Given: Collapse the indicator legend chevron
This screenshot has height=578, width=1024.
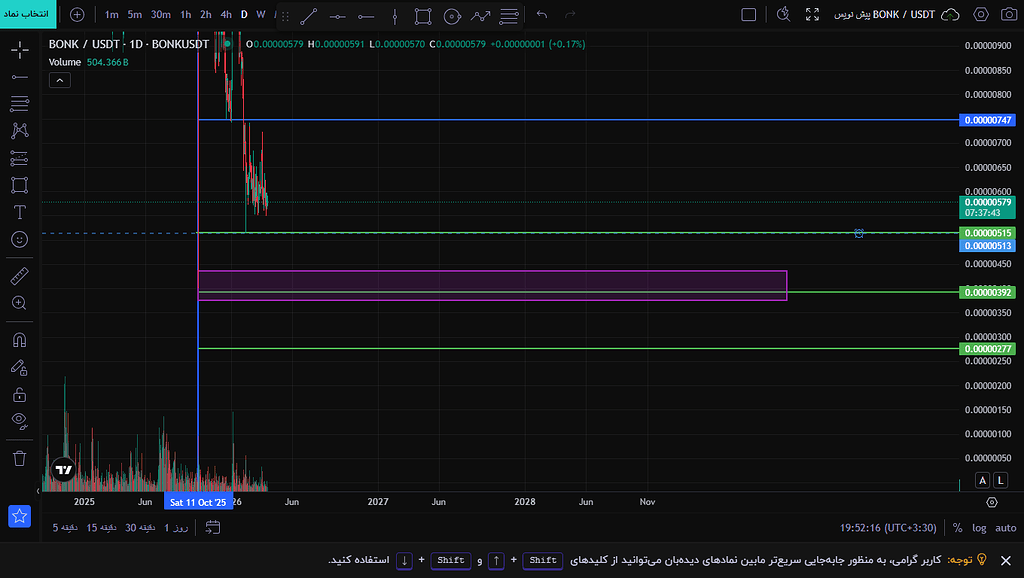Looking at the screenshot, I should coord(60,80).
